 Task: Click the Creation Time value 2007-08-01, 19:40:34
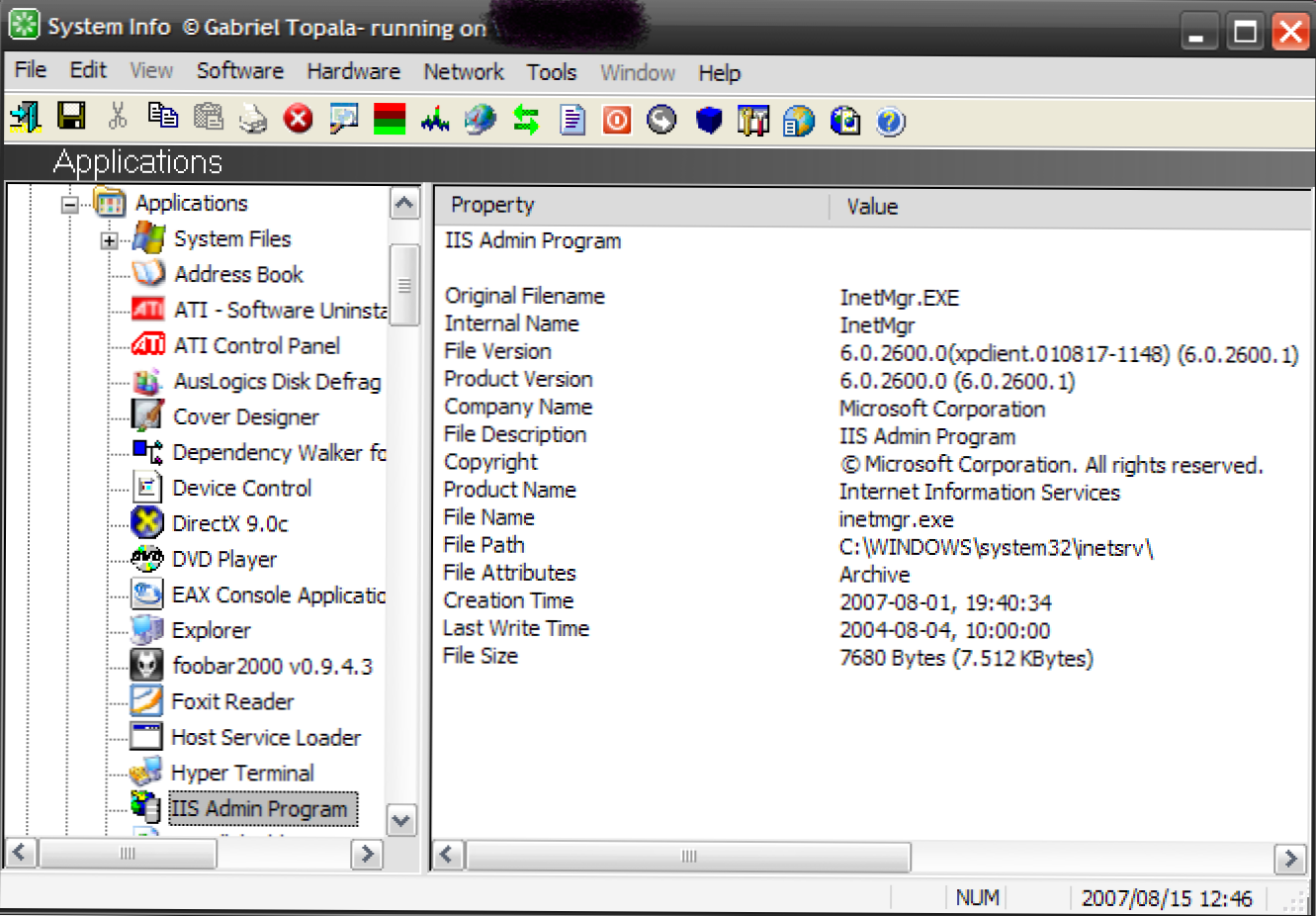click(x=945, y=602)
